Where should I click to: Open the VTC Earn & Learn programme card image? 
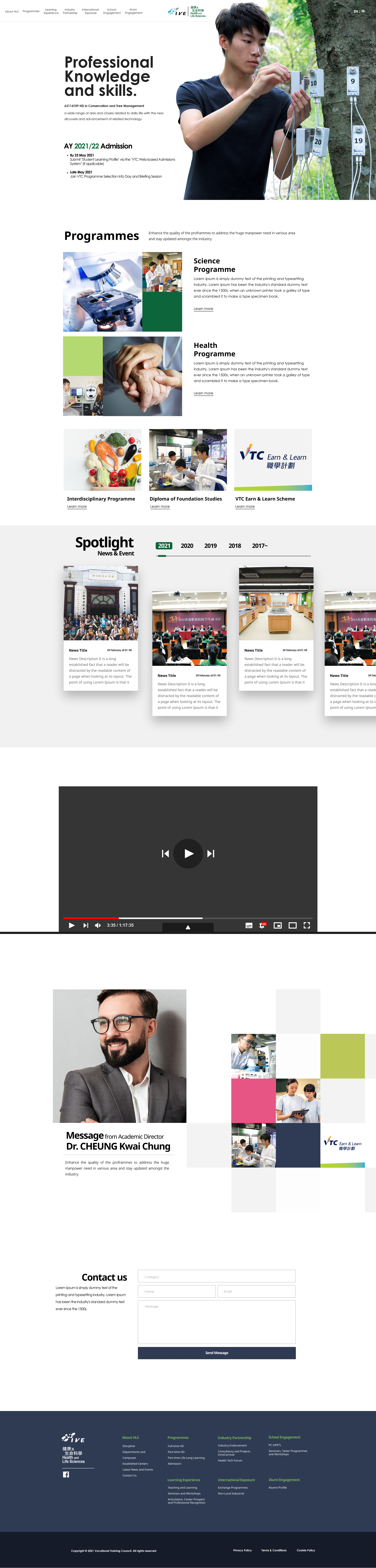click(273, 460)
